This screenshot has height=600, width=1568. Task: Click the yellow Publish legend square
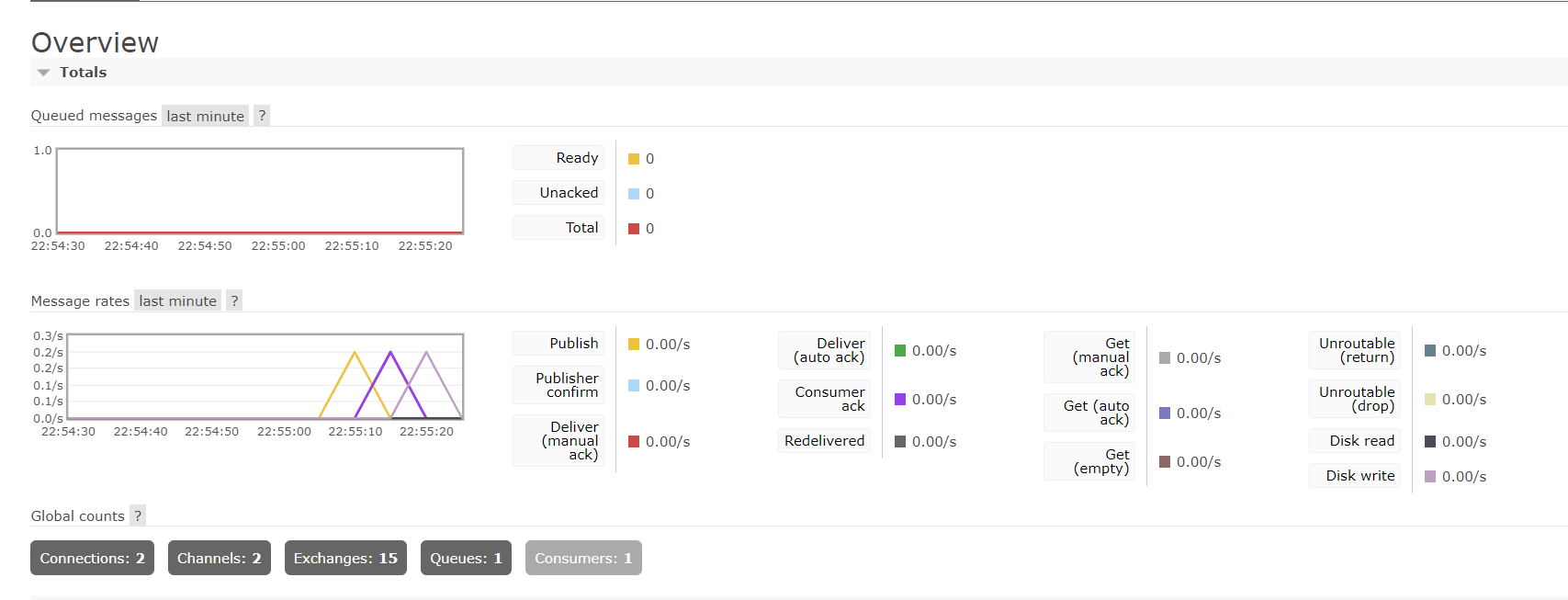tap(634, 344)
